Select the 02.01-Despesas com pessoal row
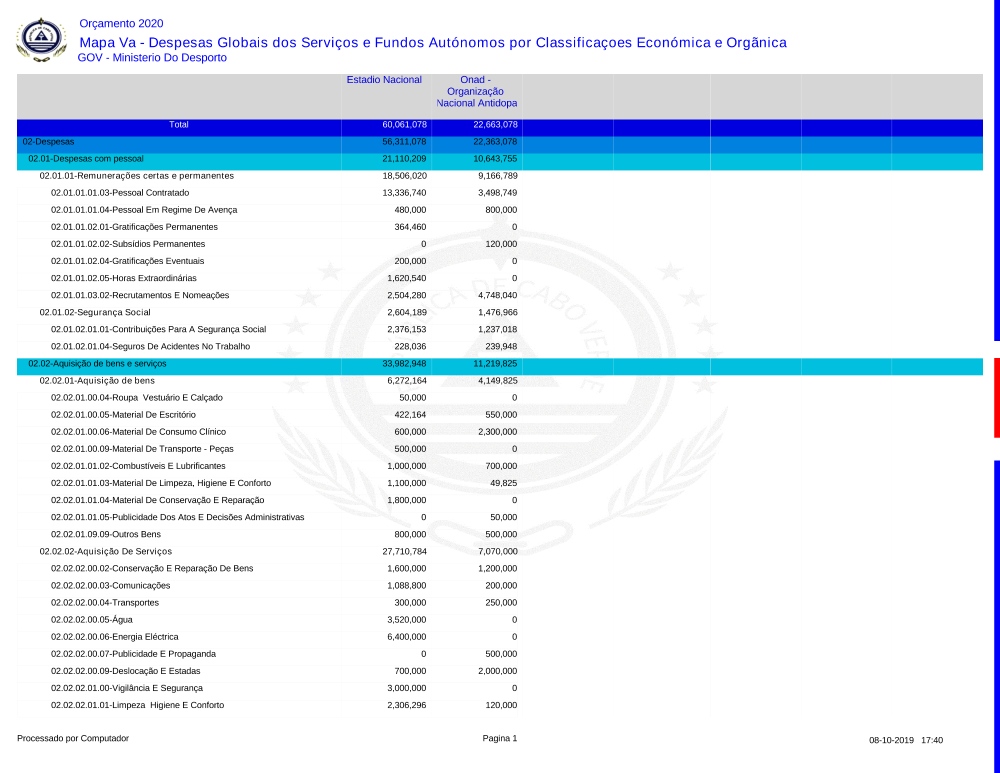 point(86,159)
